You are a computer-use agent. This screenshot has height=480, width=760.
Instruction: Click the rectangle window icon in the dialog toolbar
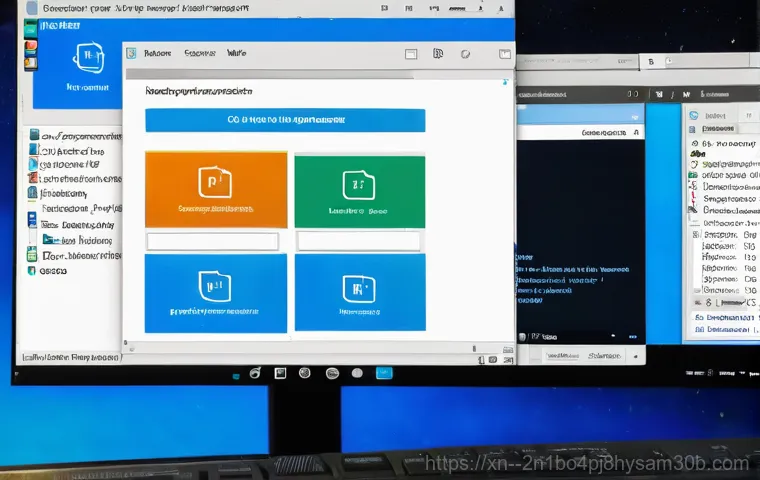(x=411, y=54)
